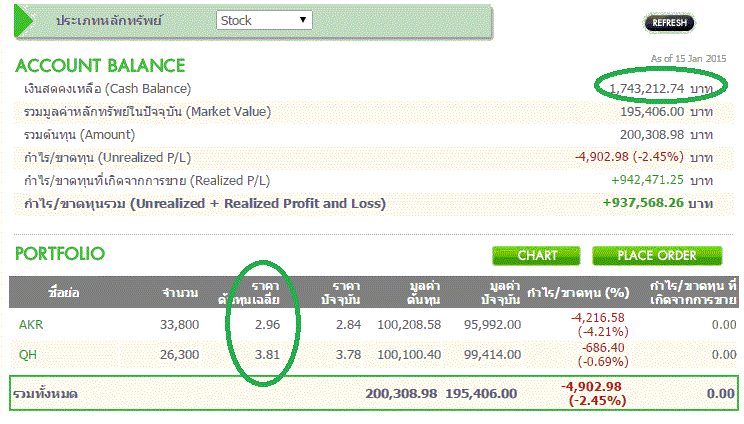The image size is (744, 424).
Task: Click the Realized P/L value +942,471.25
Action: coord(647,180)
